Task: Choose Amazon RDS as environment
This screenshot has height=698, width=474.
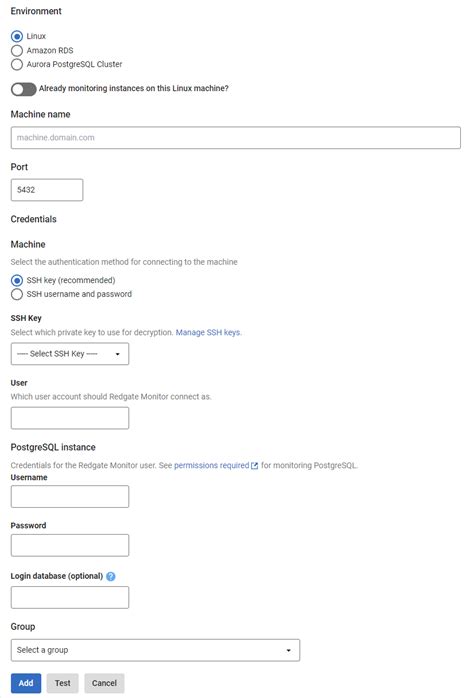Action: click(17, 50)
